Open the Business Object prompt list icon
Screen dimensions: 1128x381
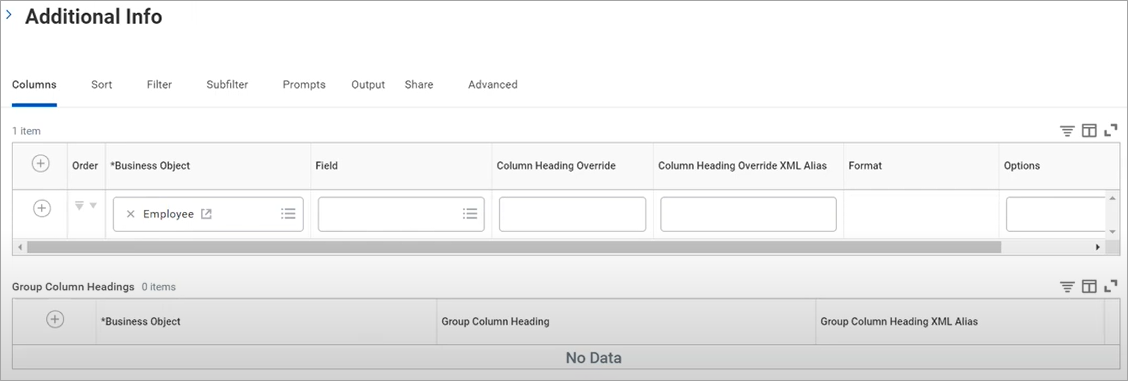[288, 214]
